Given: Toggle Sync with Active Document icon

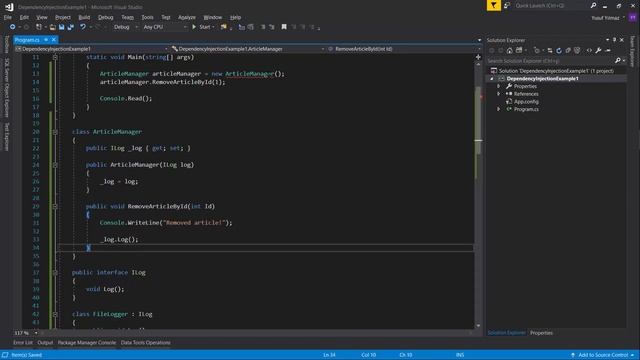Looking at the screenshot, I should [550, 51].
